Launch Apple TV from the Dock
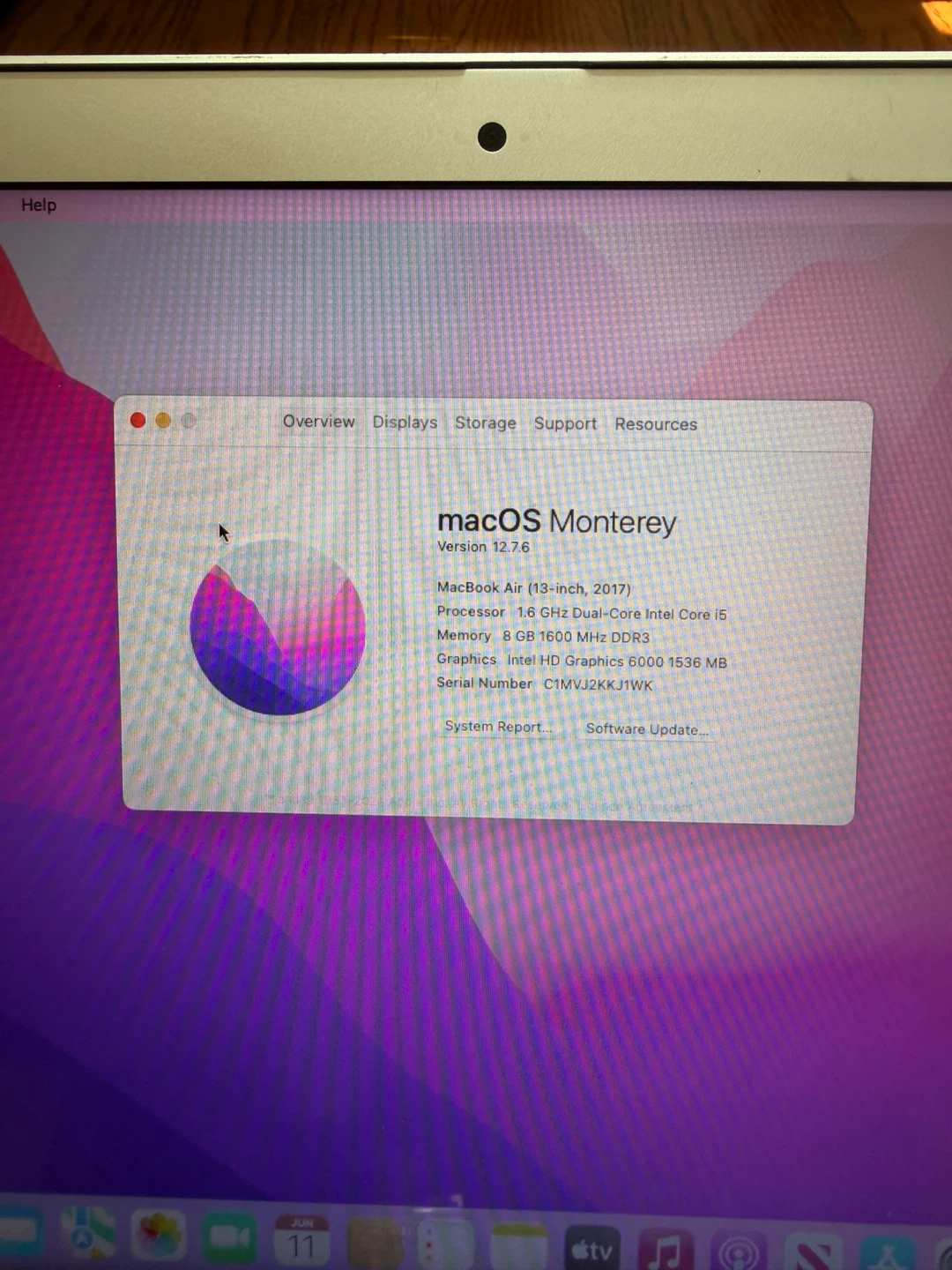The height and width of the screenshot is (1270, 952). point(591,1248)
